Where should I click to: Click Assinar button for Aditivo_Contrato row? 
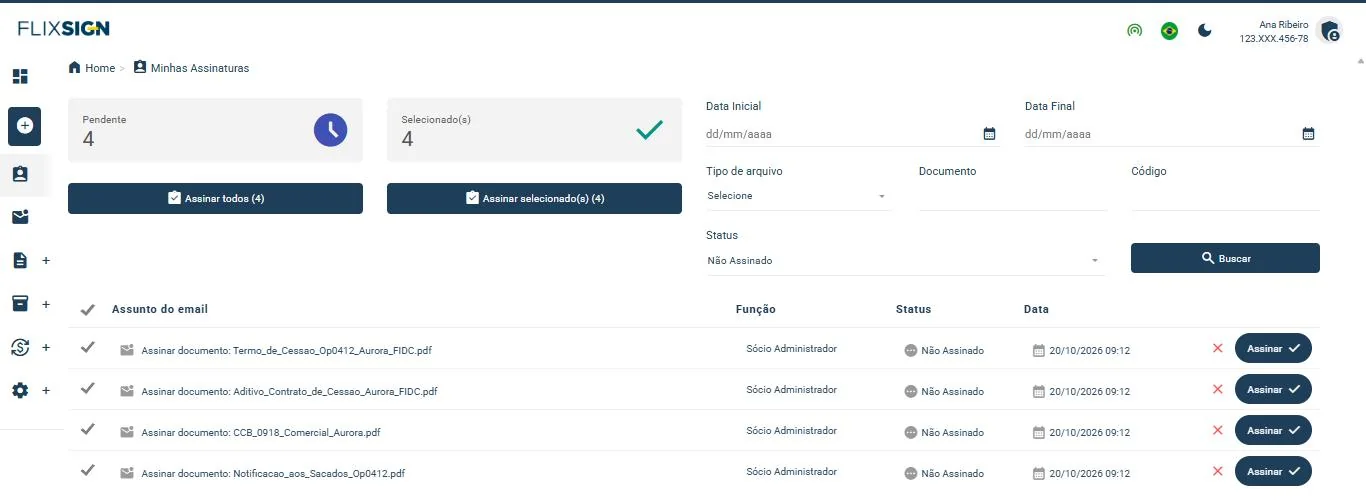pyautogui.click(x=1273, y=389)
